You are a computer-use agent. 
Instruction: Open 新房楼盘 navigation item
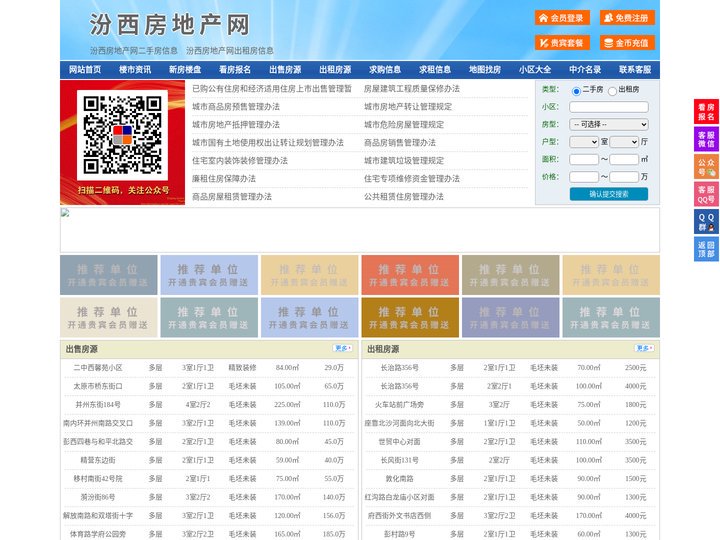pos(185,70)
